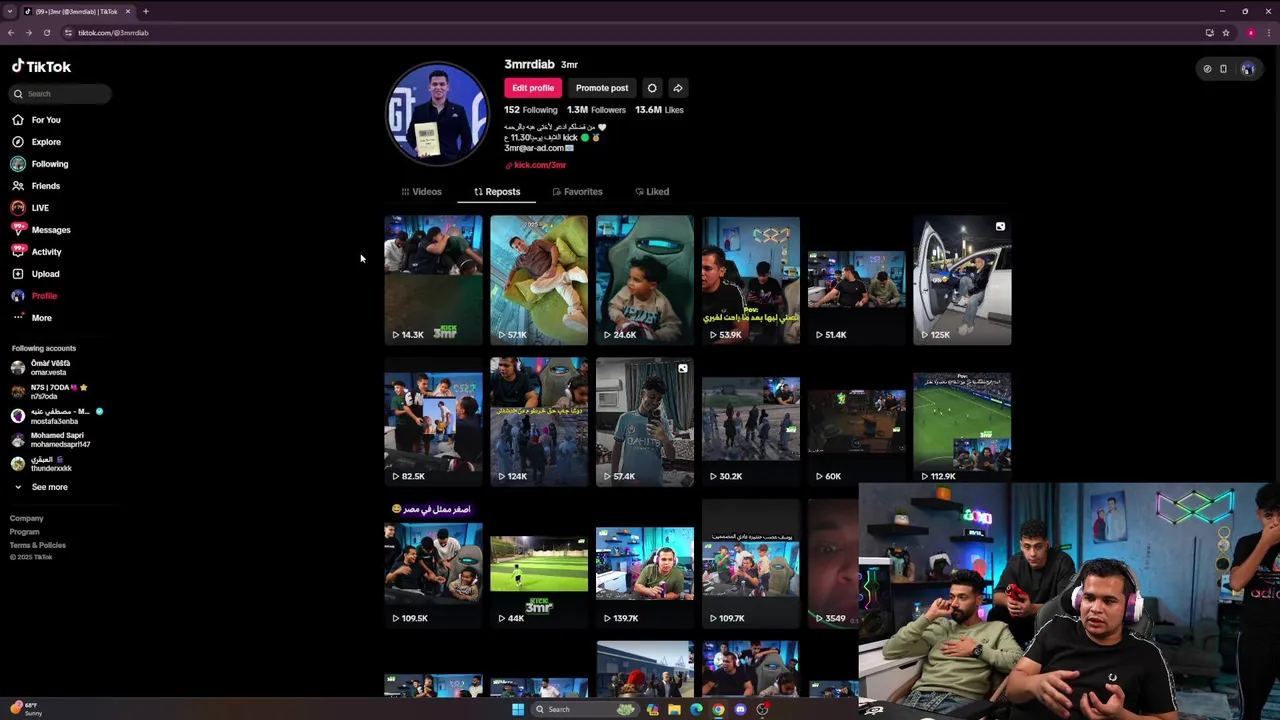1280x720 pixels.
Task: Open the Company footer link
Action: point(27,518)
